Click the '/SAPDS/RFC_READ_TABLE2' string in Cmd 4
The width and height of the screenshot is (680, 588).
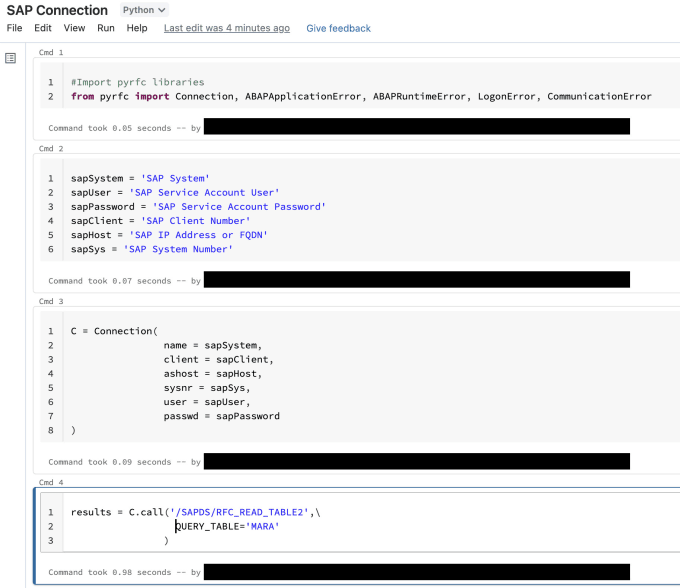(239, 512)
